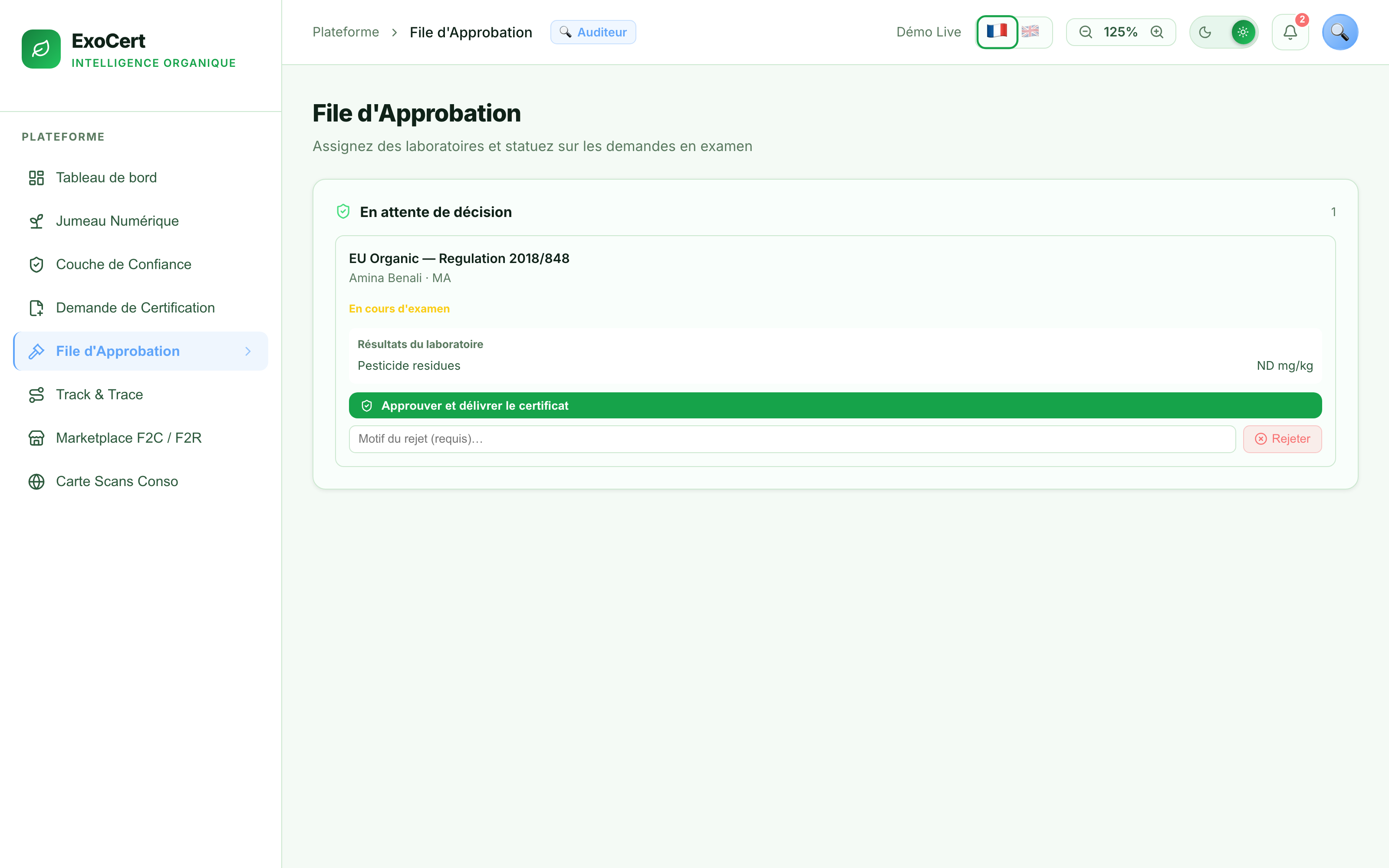Select light mode sun toggle
Image resolution: width=1389 pixels, height=868 pixels.
point(1243,32)
